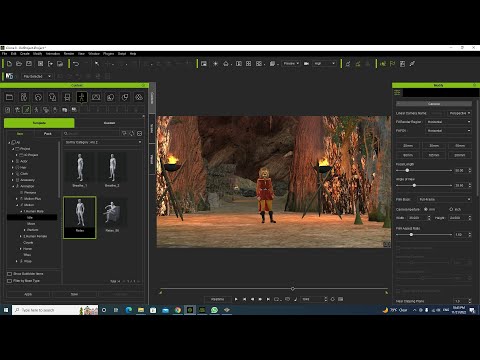Adjust the Film Aspect Ratio slider

(x=411, y=235)
